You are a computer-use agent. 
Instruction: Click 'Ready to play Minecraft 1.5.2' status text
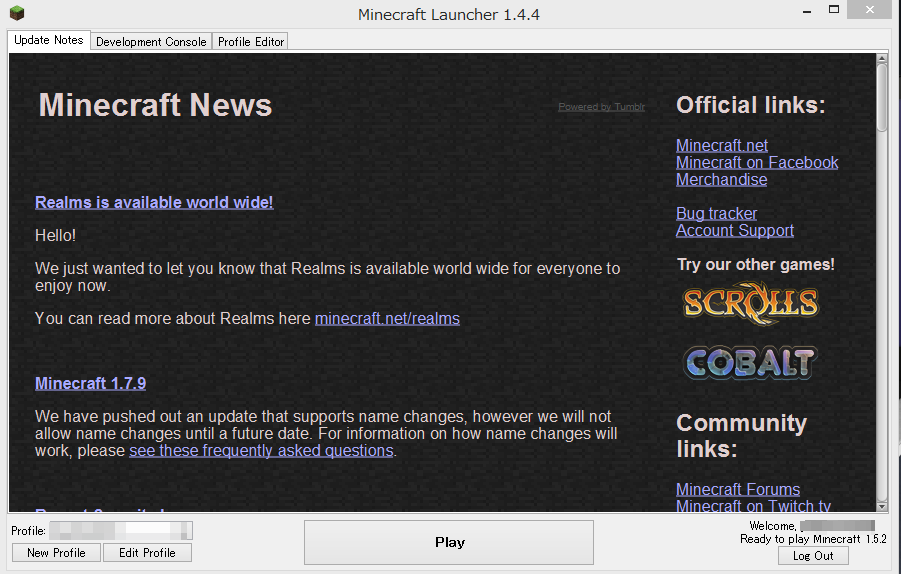(x=813, y=539)
